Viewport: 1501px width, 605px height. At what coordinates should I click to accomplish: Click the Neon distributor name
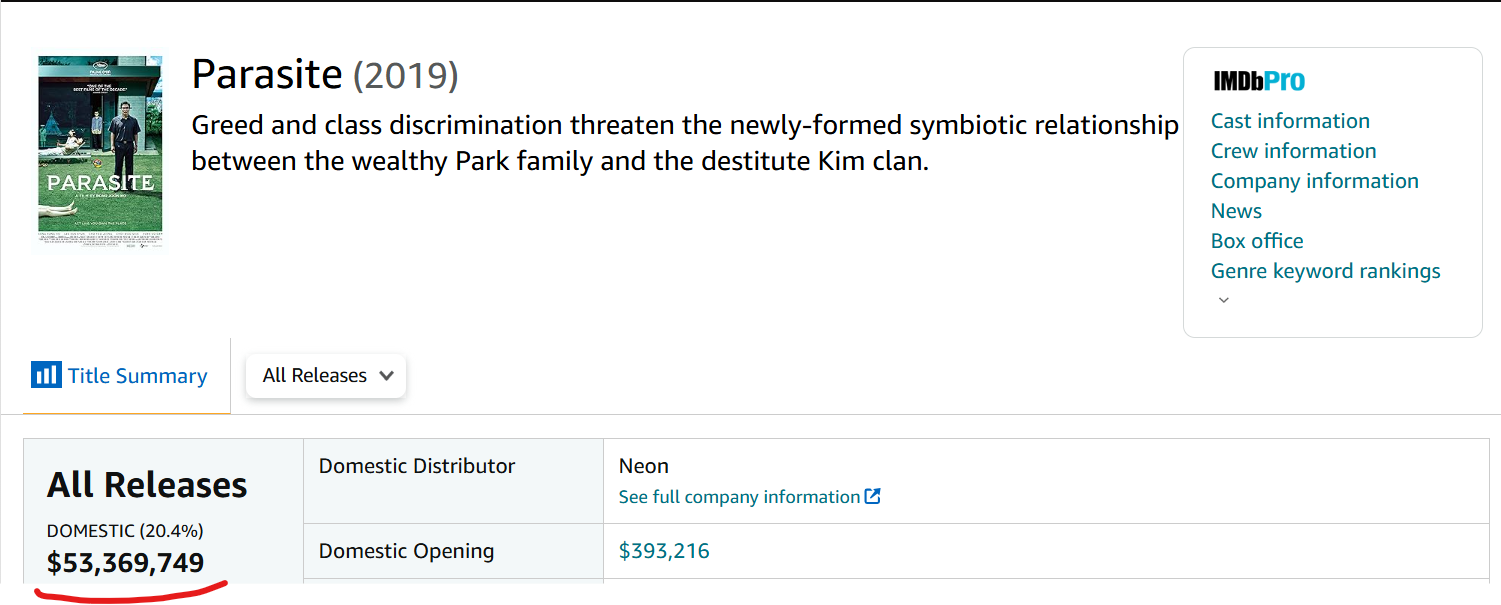[644, 466]
